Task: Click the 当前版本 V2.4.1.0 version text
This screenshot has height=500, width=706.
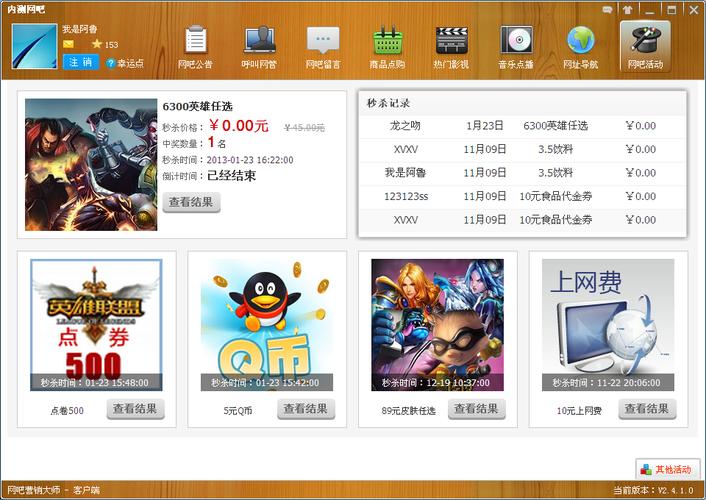Action: 653,490
